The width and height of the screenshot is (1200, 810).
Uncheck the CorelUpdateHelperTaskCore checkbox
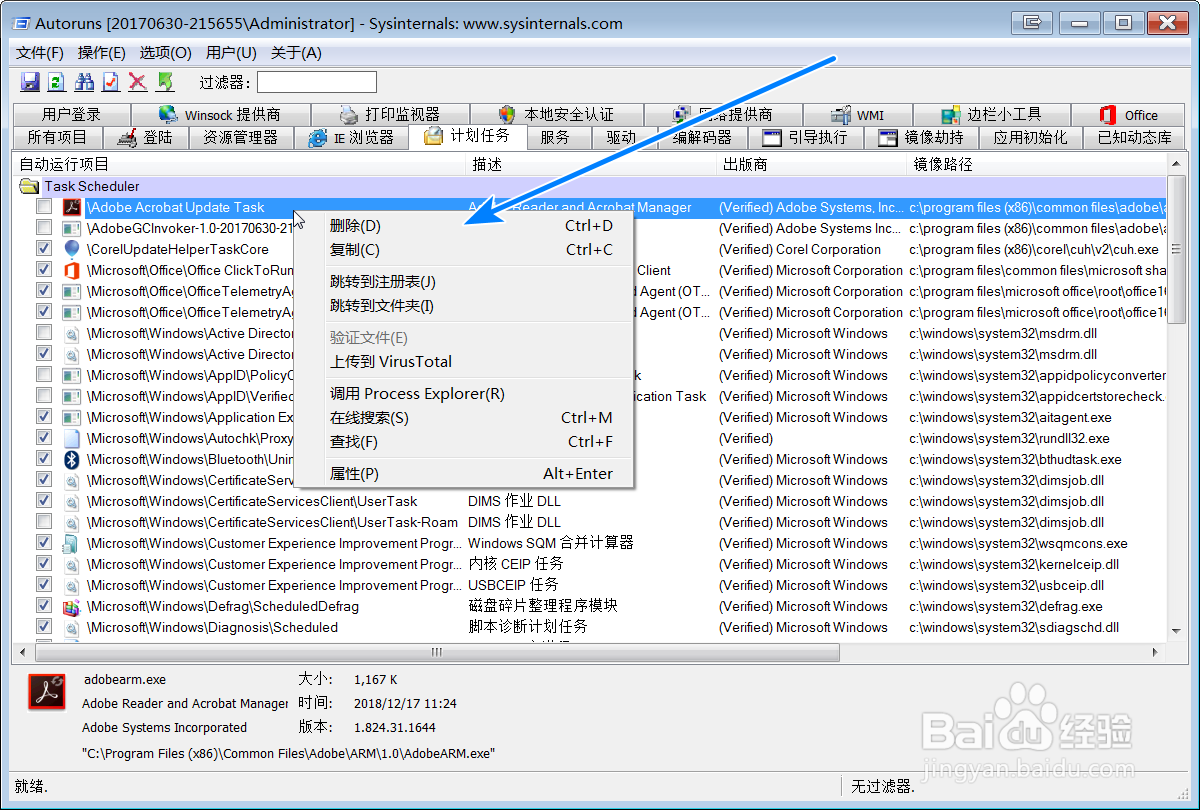(44, 249)
